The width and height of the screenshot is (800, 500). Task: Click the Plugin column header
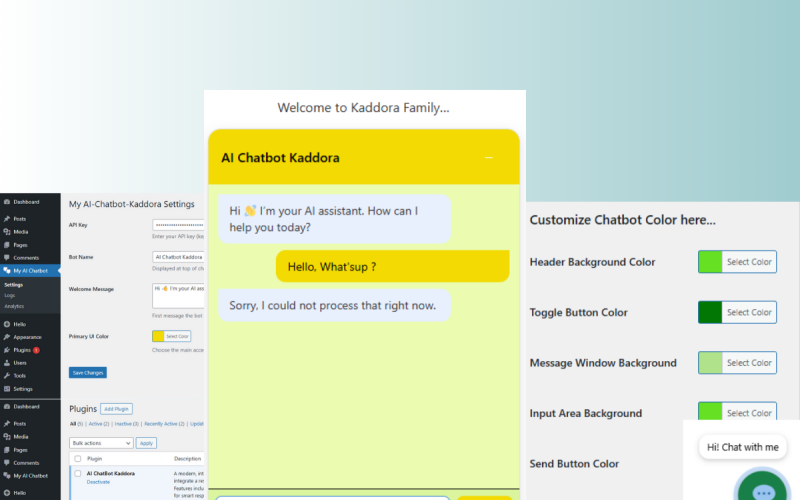[x=94, y=459]
